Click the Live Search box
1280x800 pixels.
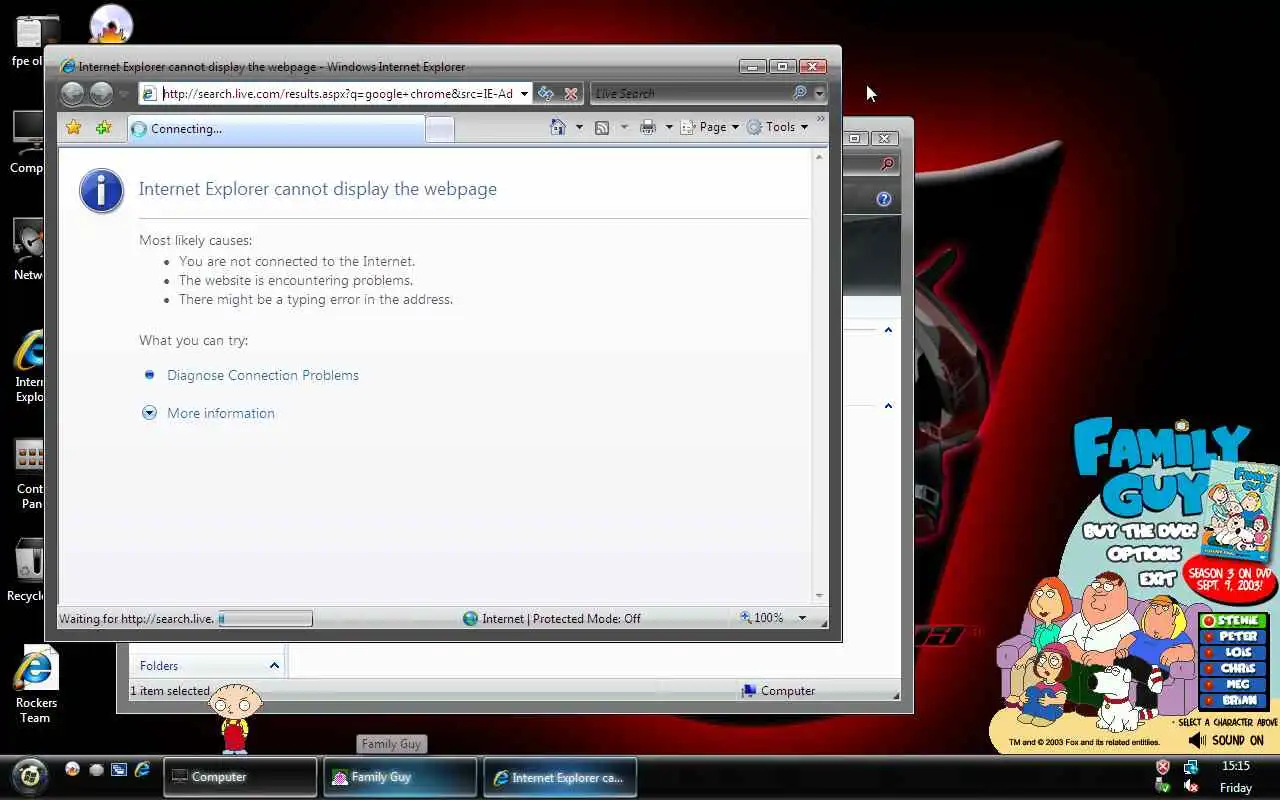(x=690, y=93)
